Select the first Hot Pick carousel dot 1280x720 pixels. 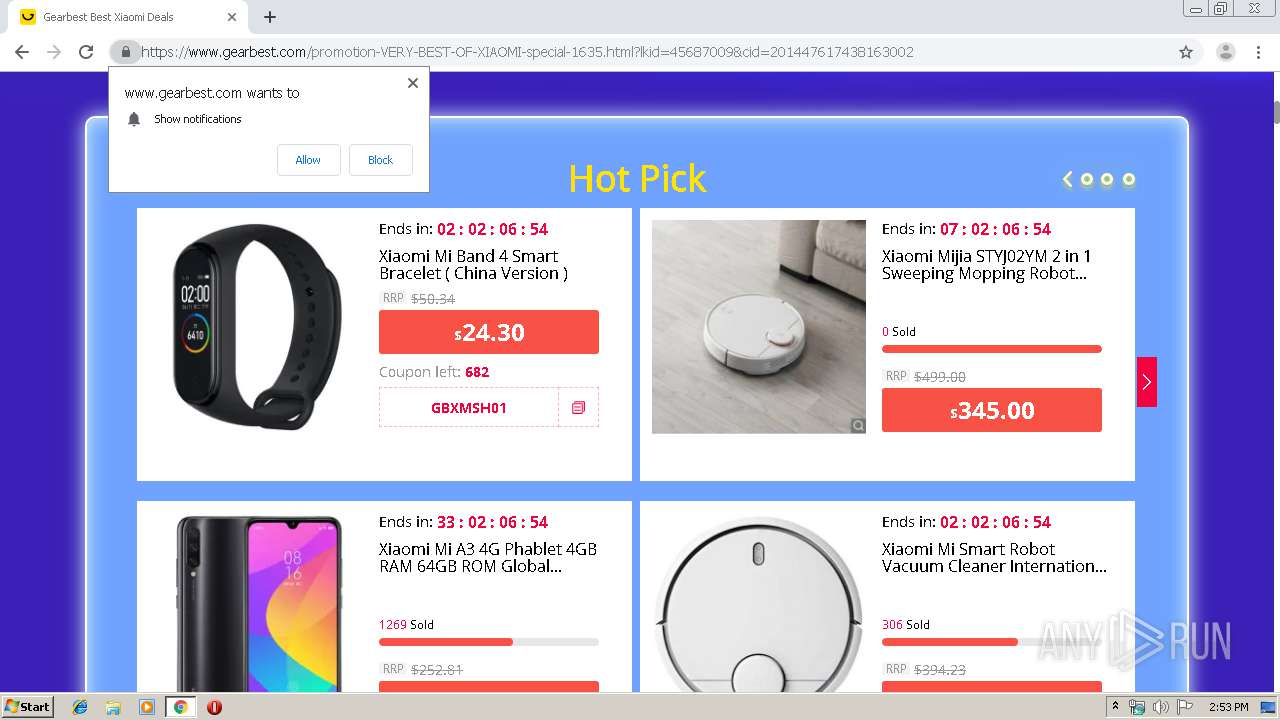(x=1087, y=180)
